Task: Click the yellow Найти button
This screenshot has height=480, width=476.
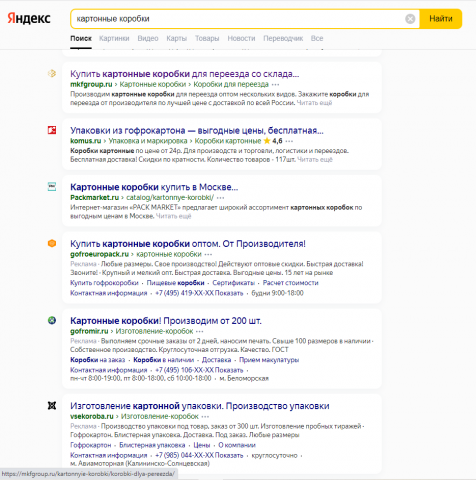Action: pyautogui.click(x=441, y=19)
